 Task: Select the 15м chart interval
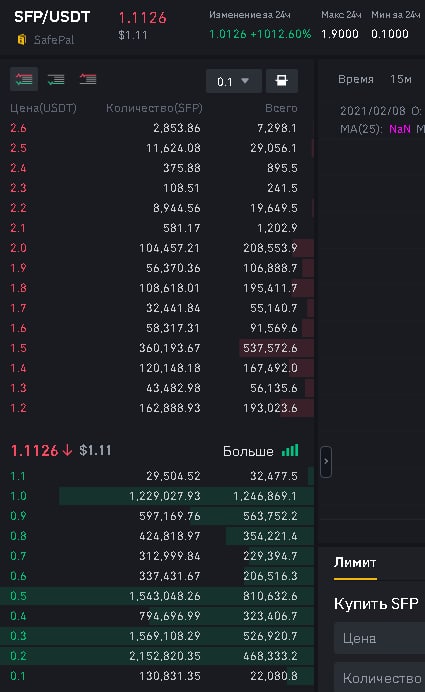[x=401, y=79]
